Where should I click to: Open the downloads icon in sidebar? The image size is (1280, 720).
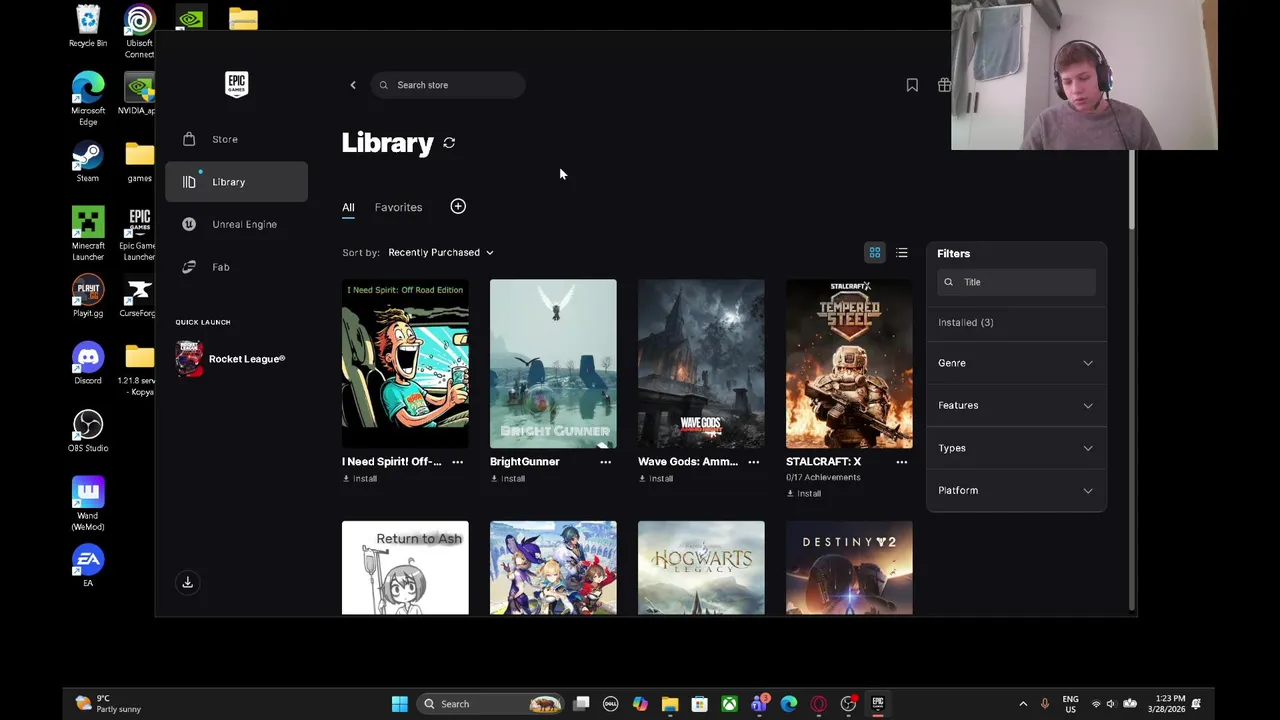(187, 582)
